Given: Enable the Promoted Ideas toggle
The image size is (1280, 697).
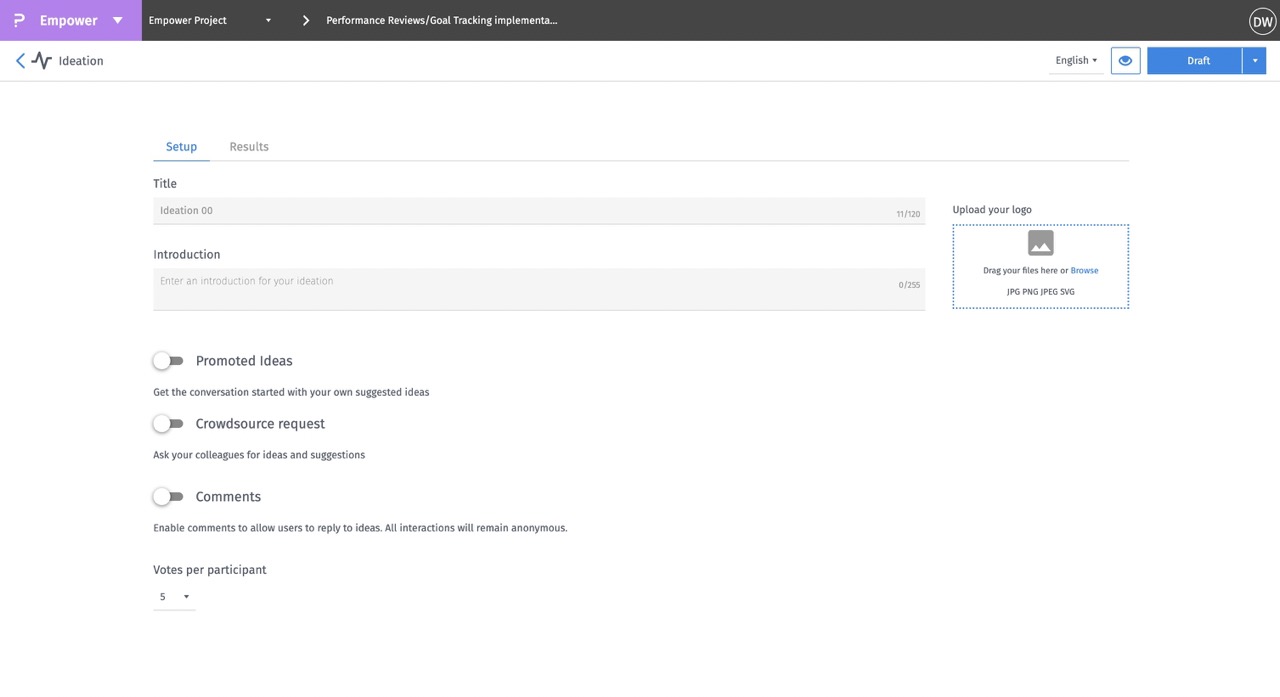Looking at the screenshot, I should click(x=168, y=361).
